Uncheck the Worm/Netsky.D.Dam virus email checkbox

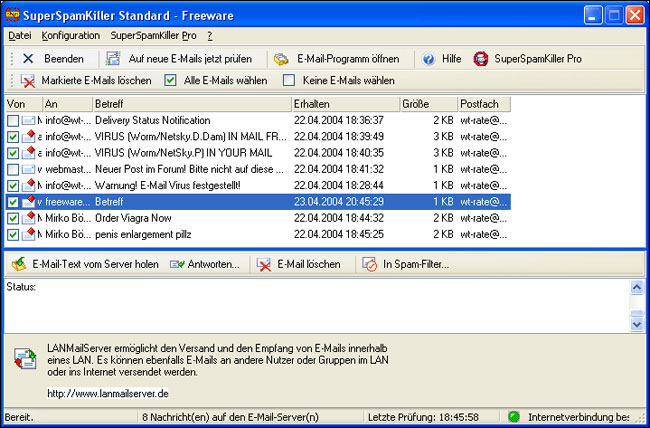pyautogui.click(x=13, y=137)
